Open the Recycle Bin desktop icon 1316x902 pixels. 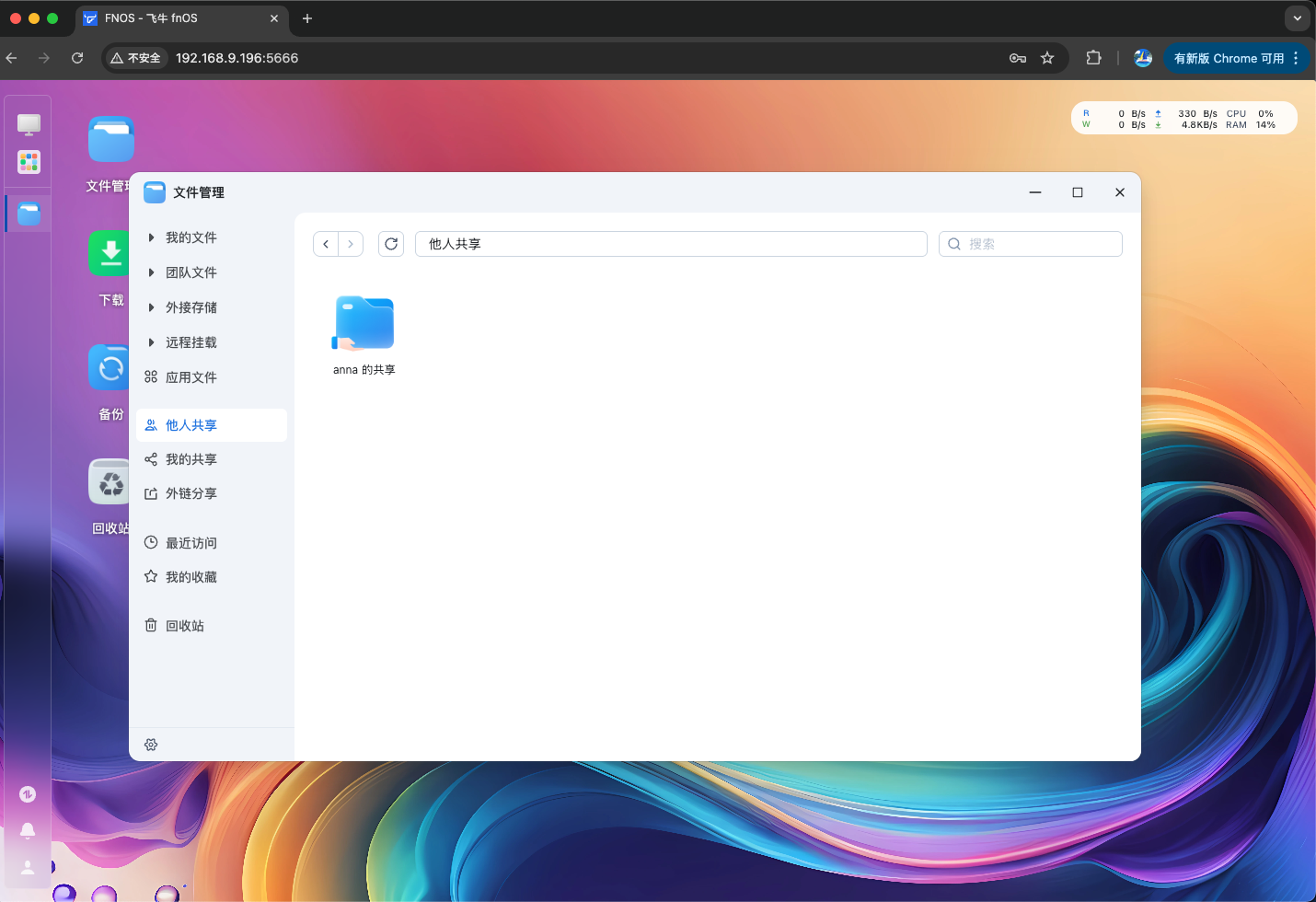tap(110, 482)
